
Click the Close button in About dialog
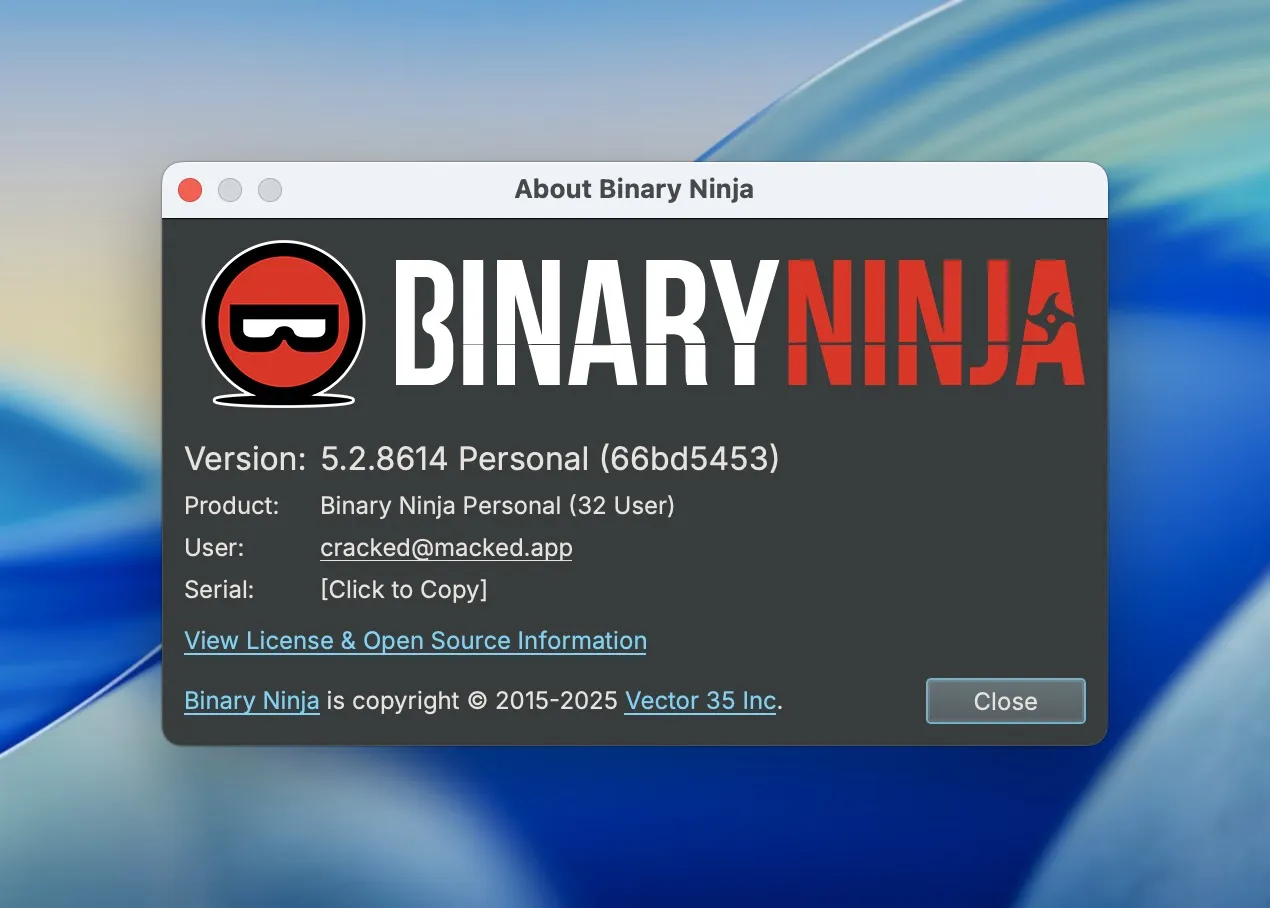[x=1005, y=701]
